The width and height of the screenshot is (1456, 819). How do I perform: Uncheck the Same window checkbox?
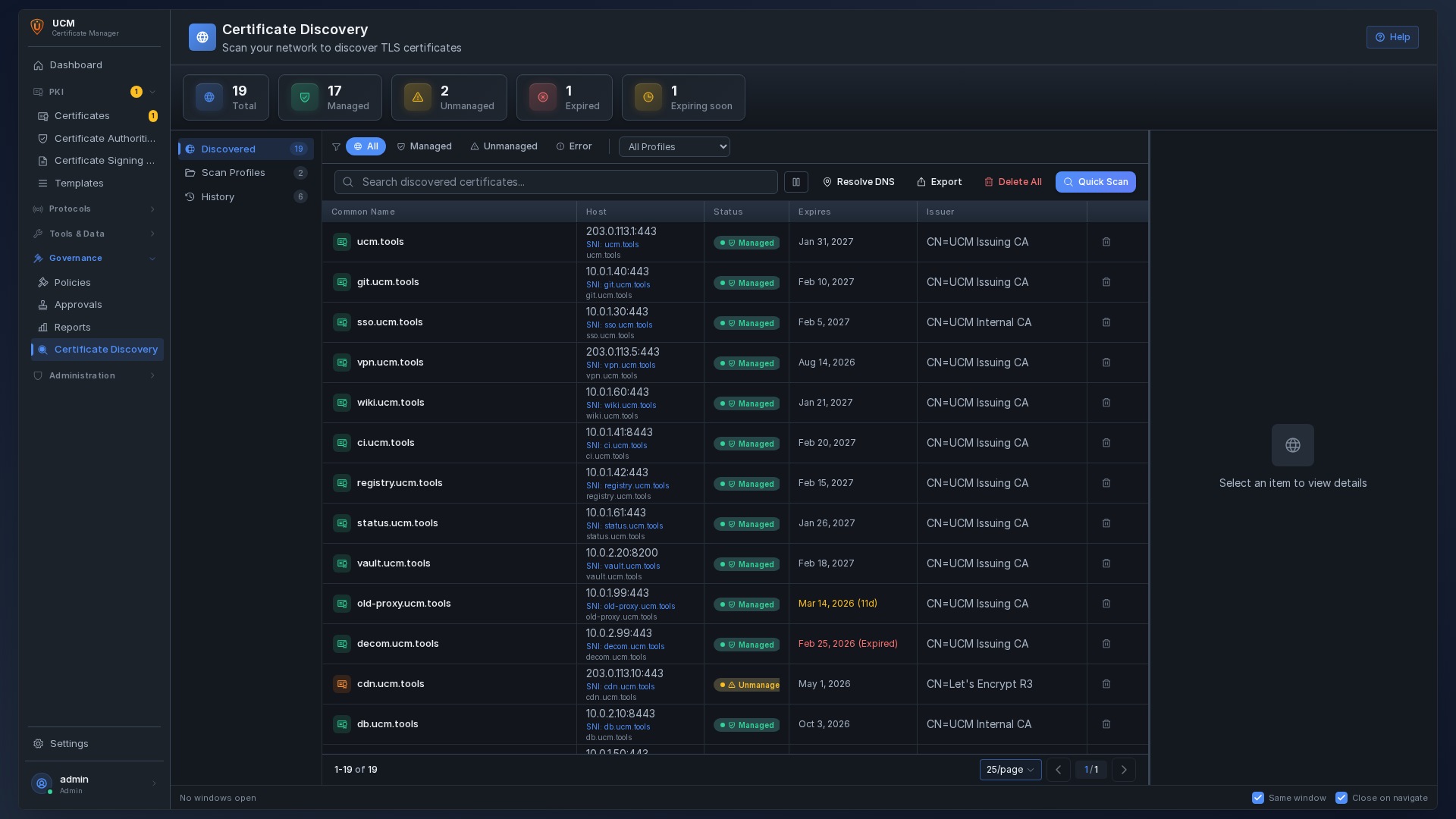(1257, 798)
